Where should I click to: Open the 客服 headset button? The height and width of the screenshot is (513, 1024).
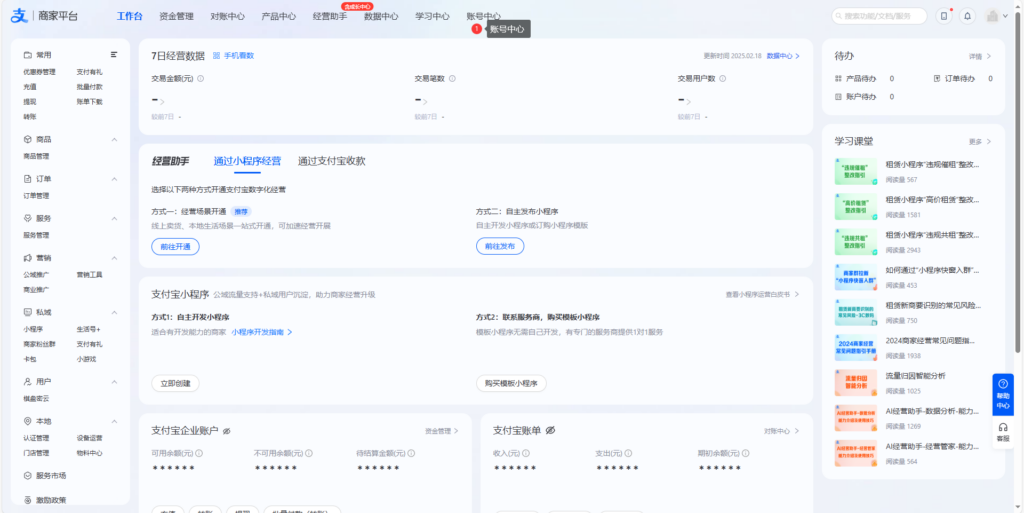1003,431
